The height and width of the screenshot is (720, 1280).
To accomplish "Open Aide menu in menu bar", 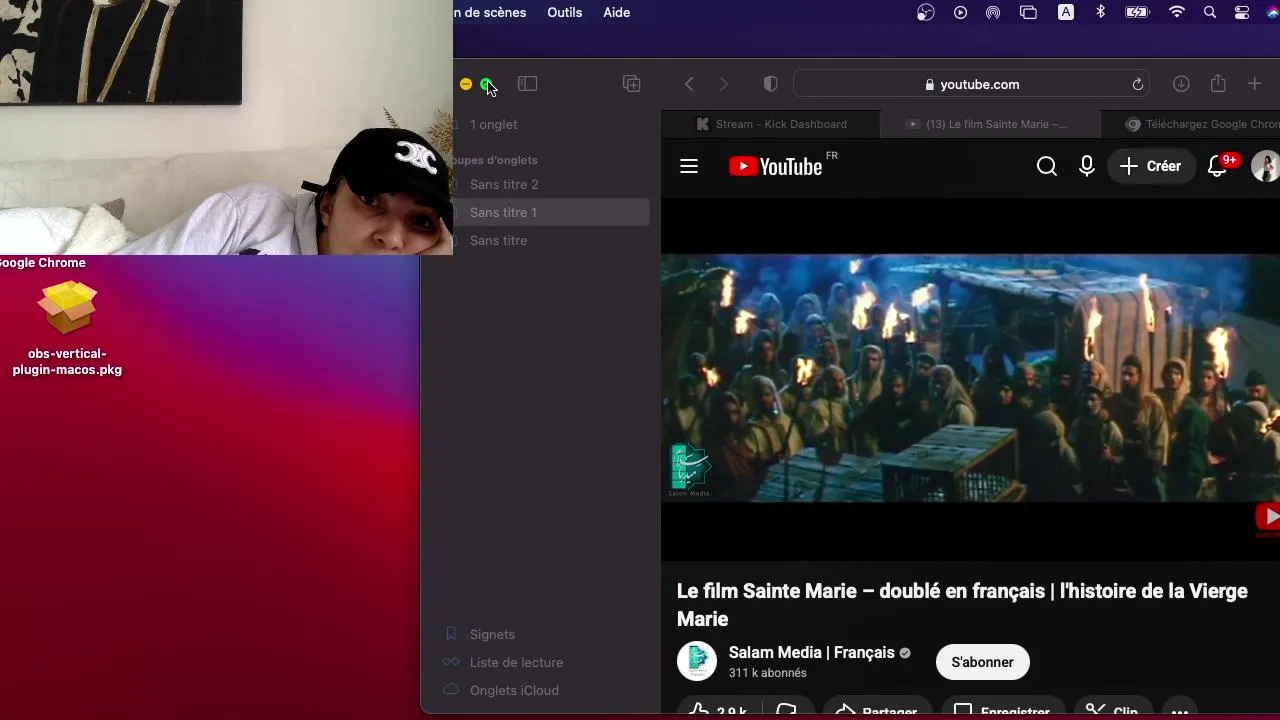I will [x=616, y=13].
